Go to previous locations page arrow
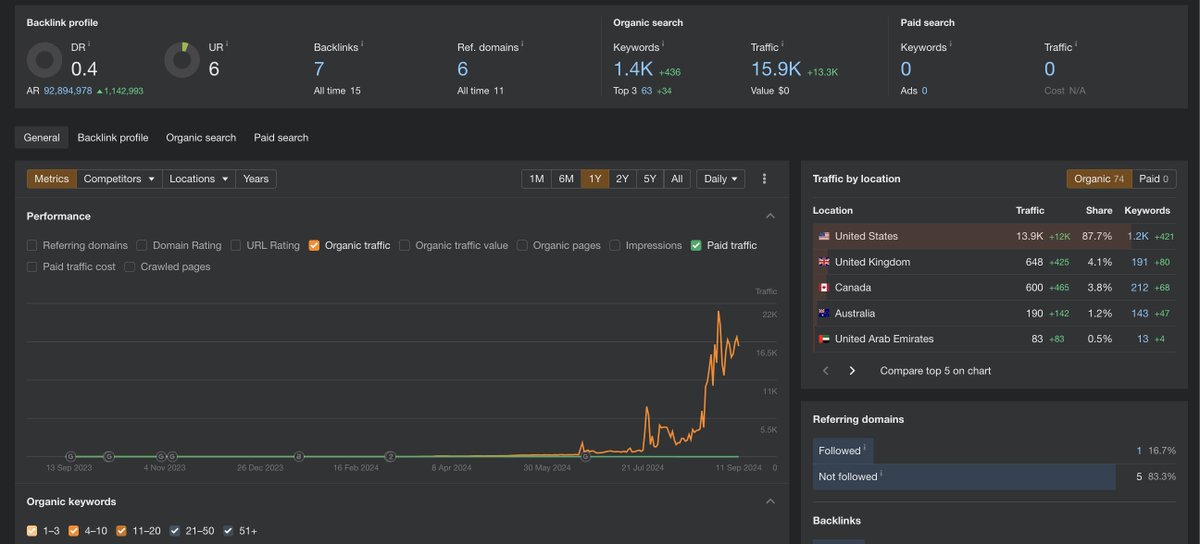Image resolution: width=1200 pixels, height=544 pixels. (x=826, y=371)
